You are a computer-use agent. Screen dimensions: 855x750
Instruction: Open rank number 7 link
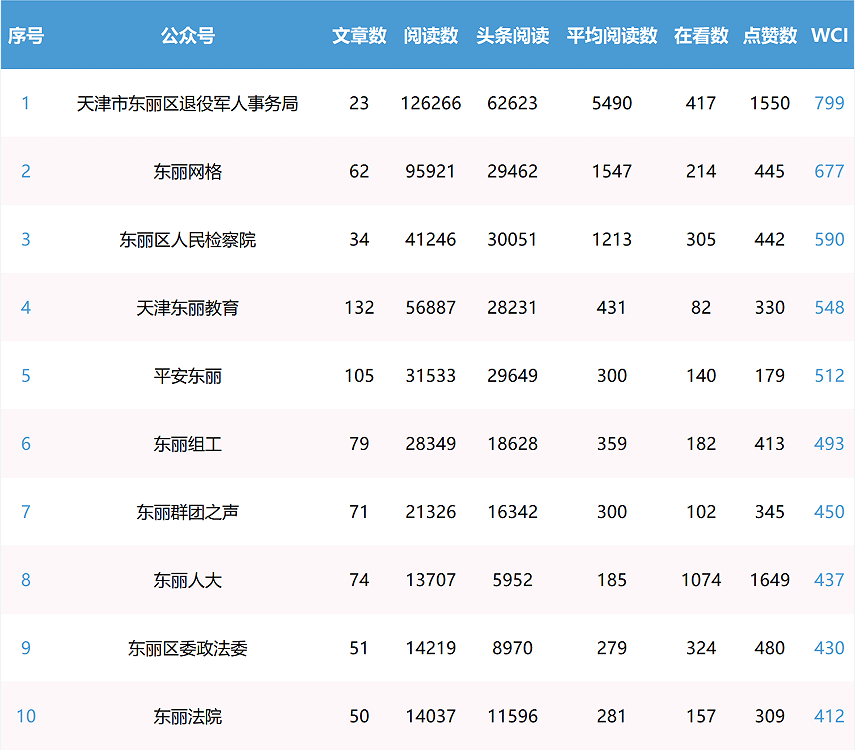tap(26, 512)
